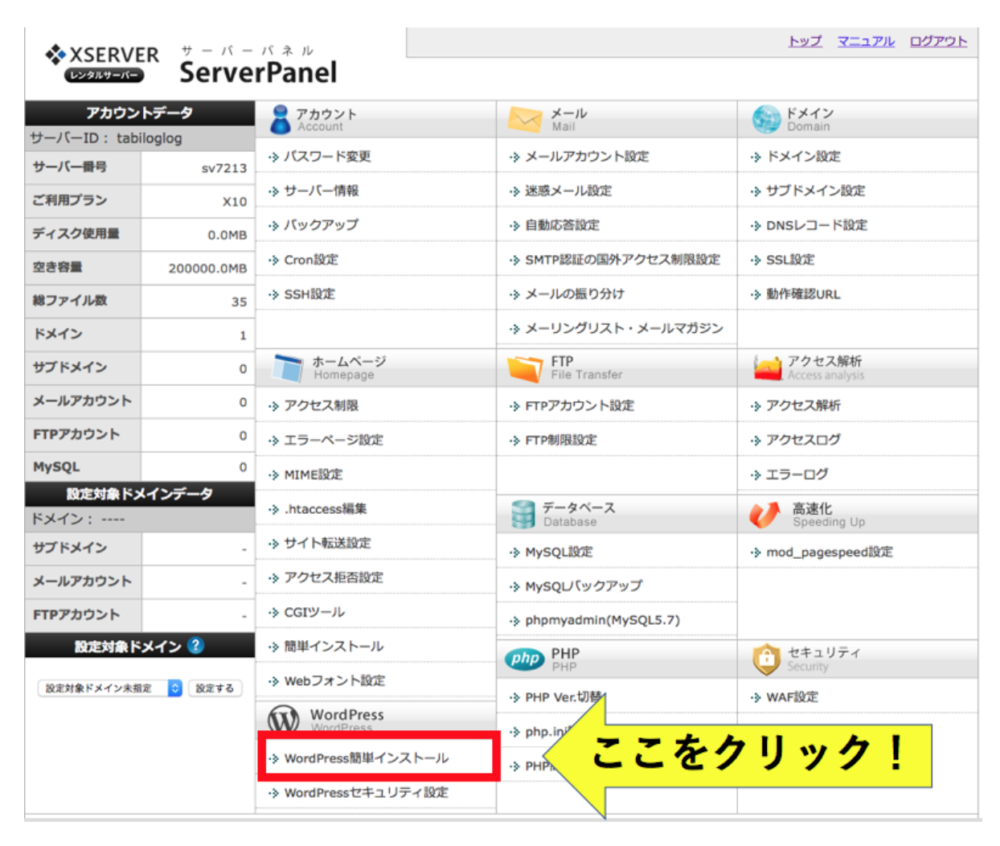The image size is (1000, 846).
Task: Open WAF設定
Action: click(792, 697)
